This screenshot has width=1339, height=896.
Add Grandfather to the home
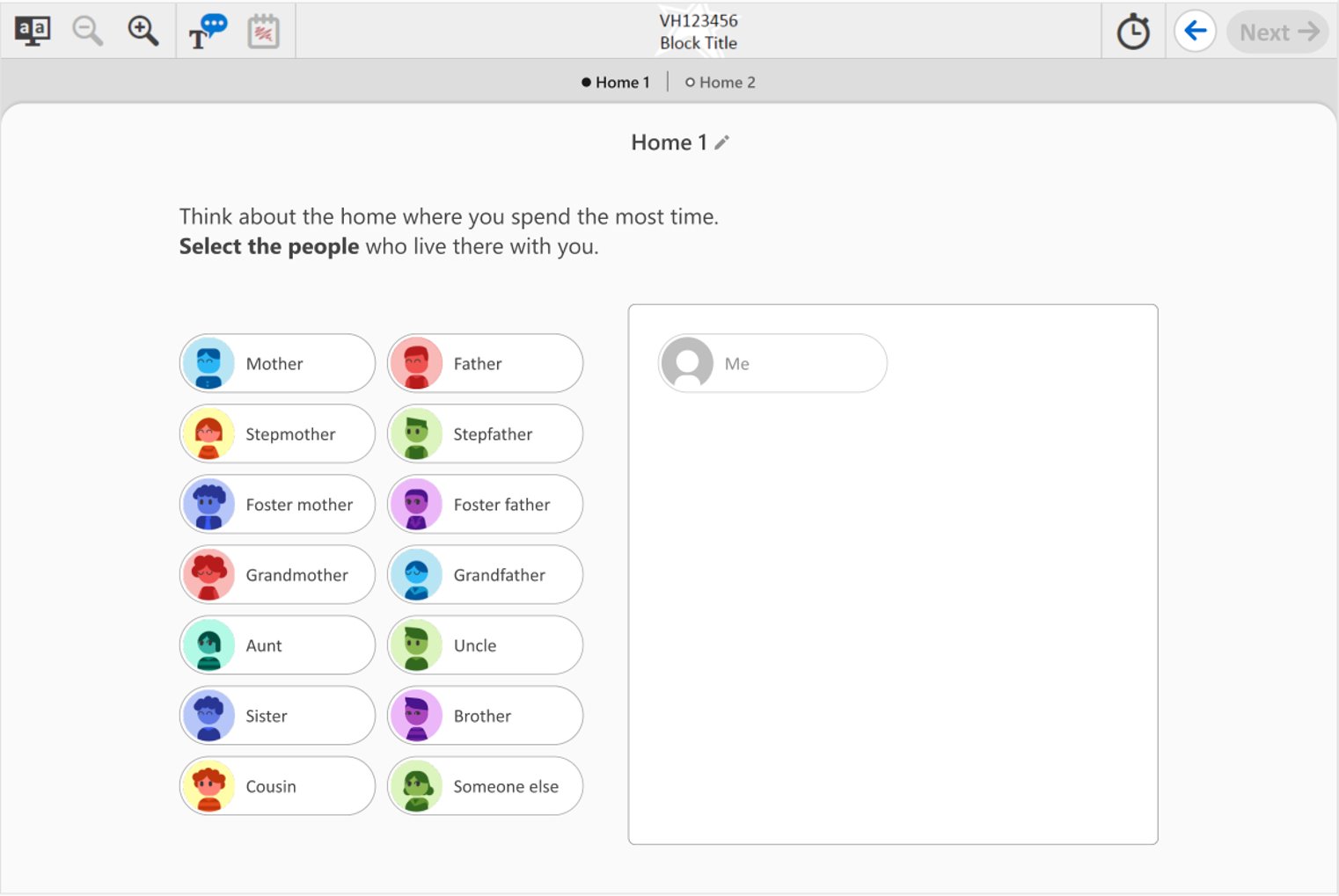[x=485, y=575]
